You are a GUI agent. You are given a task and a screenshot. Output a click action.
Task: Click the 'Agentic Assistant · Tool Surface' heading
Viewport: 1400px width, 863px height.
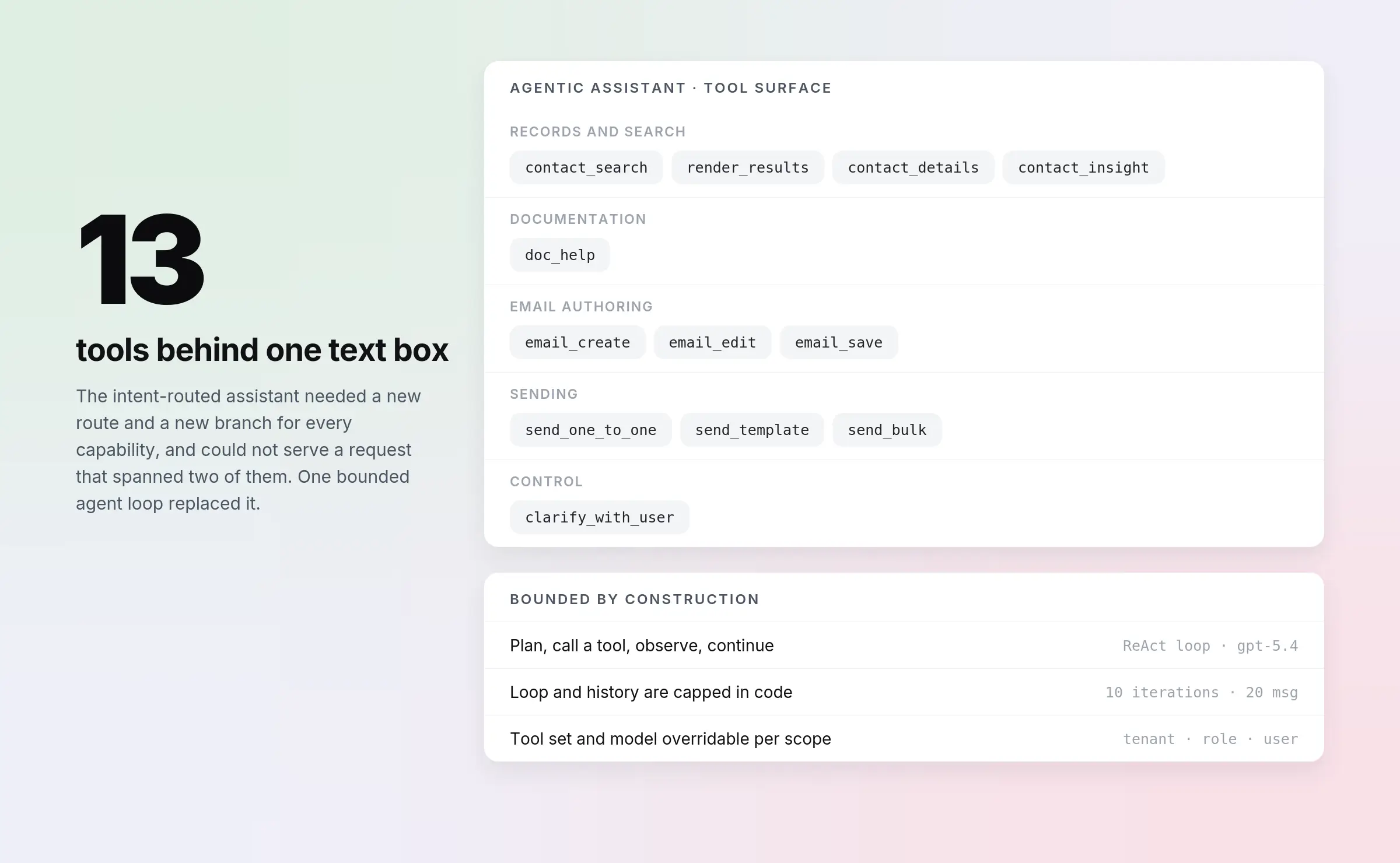[671, 88]
